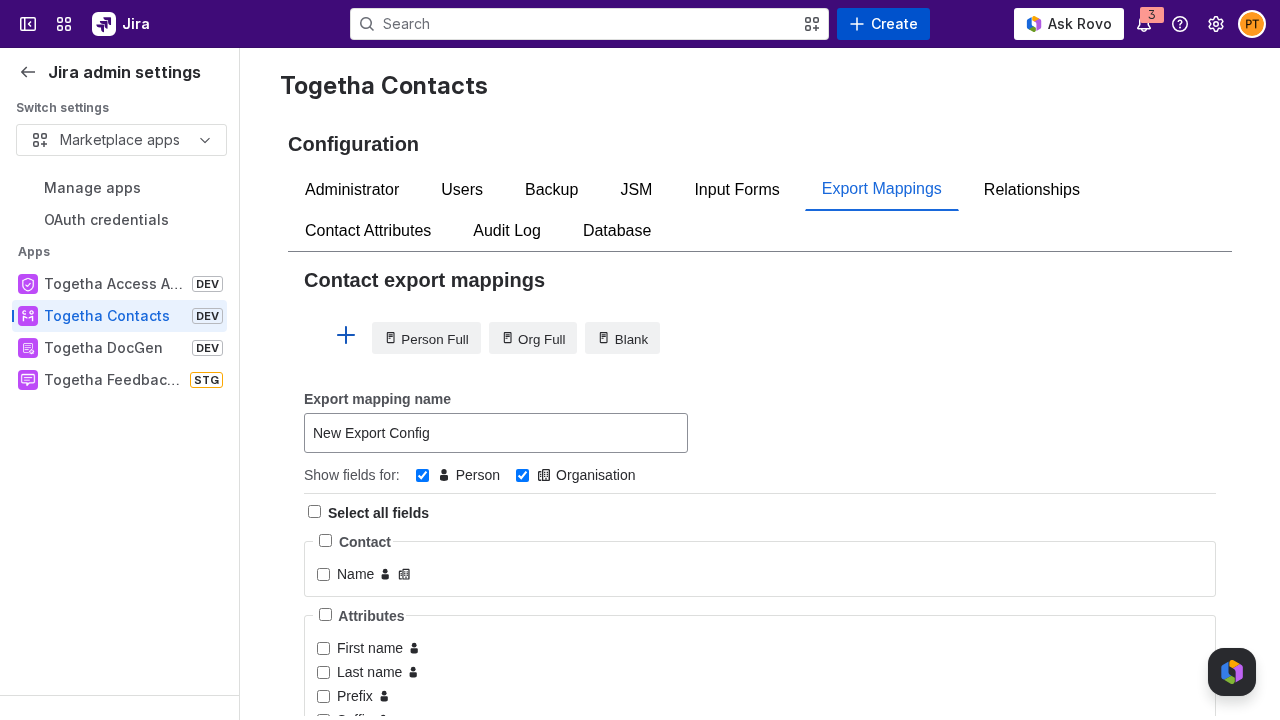Switch to the Relationships tab
1280x720 pixels.
(x=1032, y=190)
